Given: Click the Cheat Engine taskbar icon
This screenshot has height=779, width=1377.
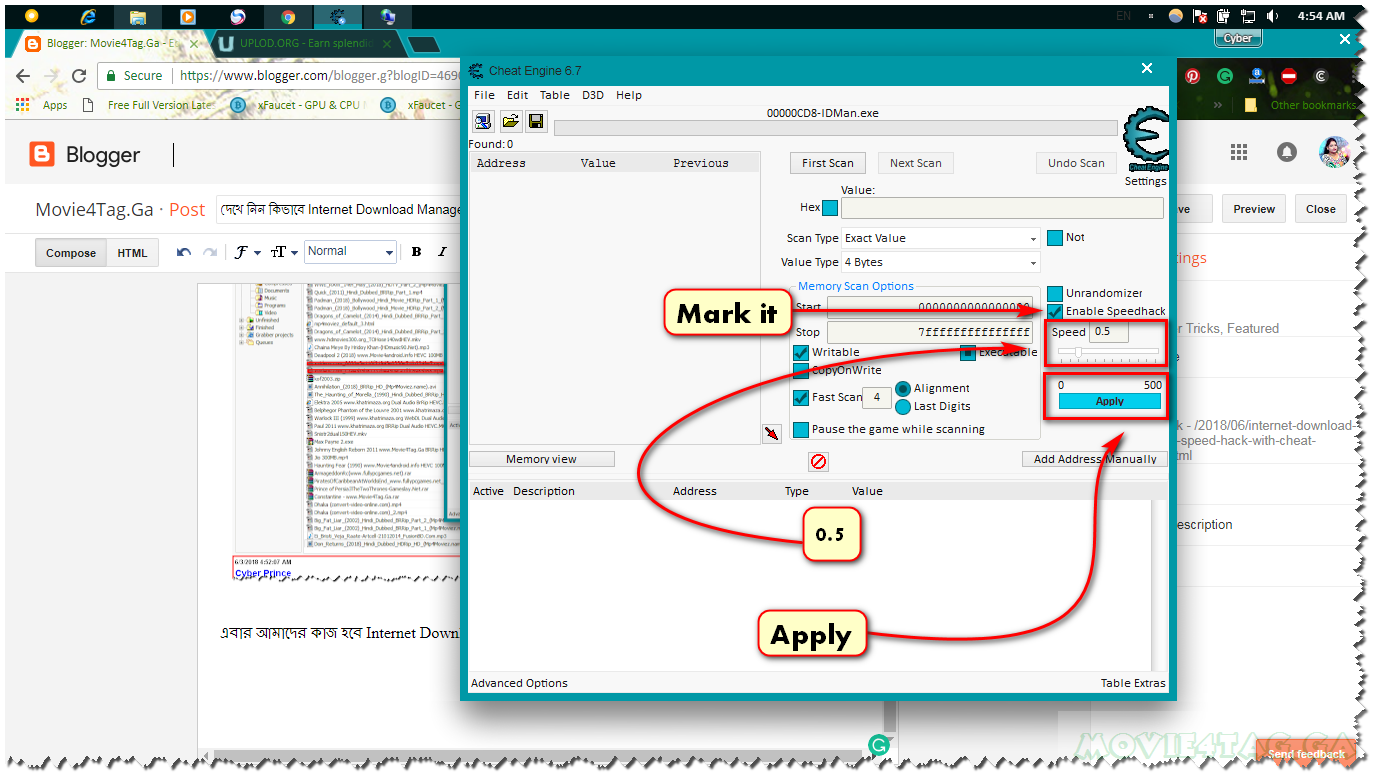Looking at the screenshot, I should coord(338,17).
